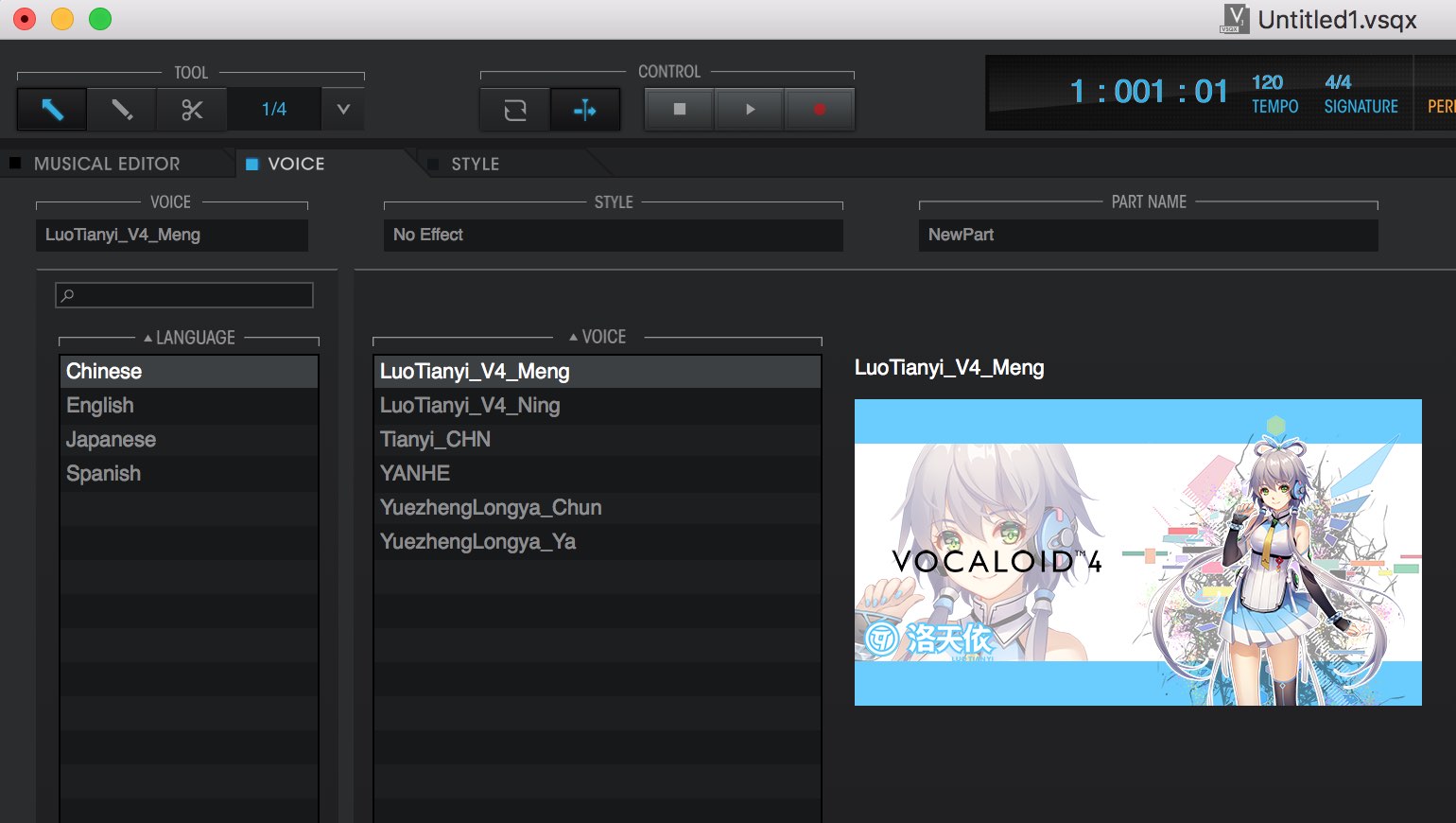Click the Untitled1.vsqx document icon

tap(1236, 19)
